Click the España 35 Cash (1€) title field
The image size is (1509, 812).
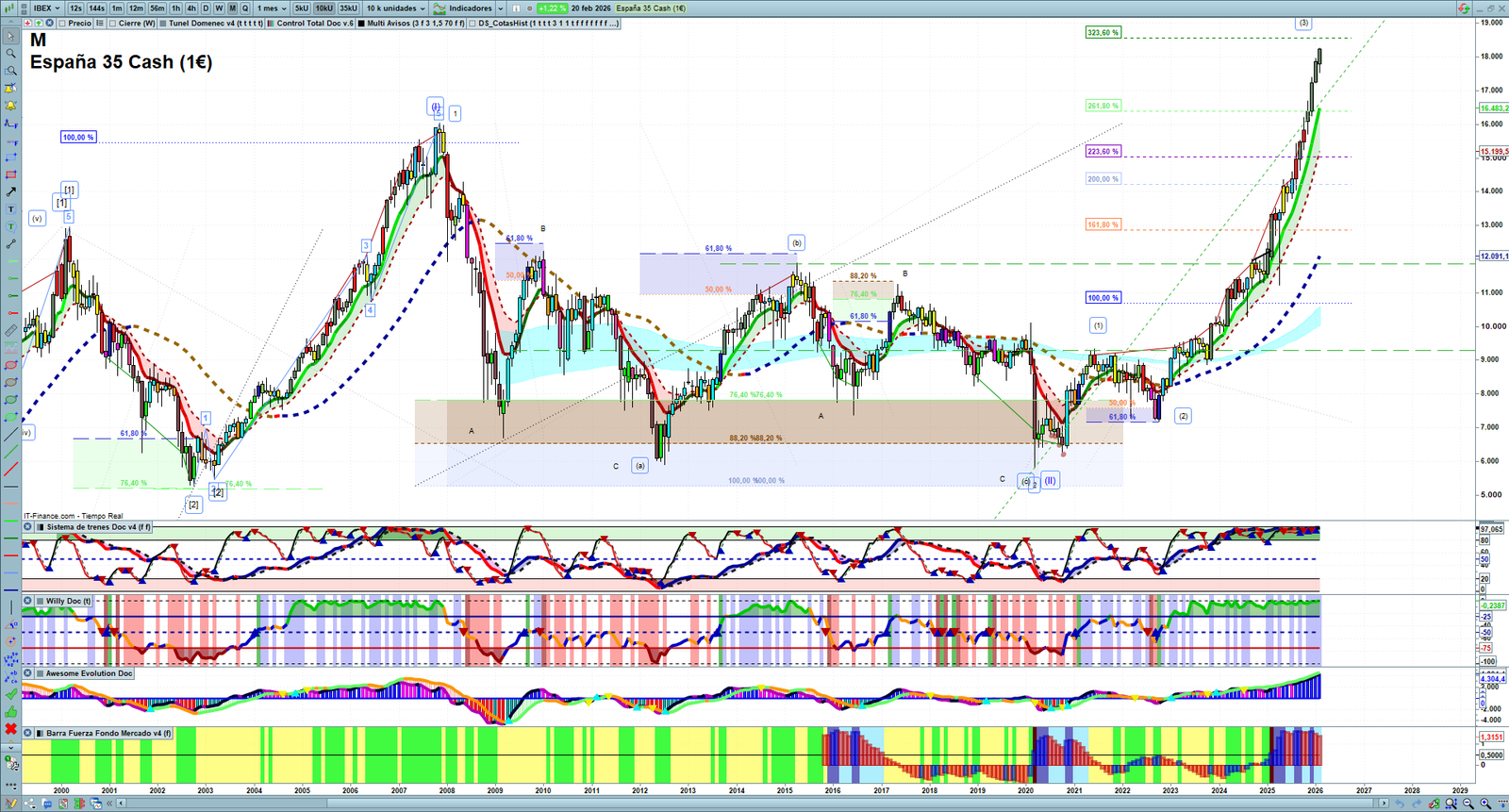pyautogui.click(x=651, y=8)
